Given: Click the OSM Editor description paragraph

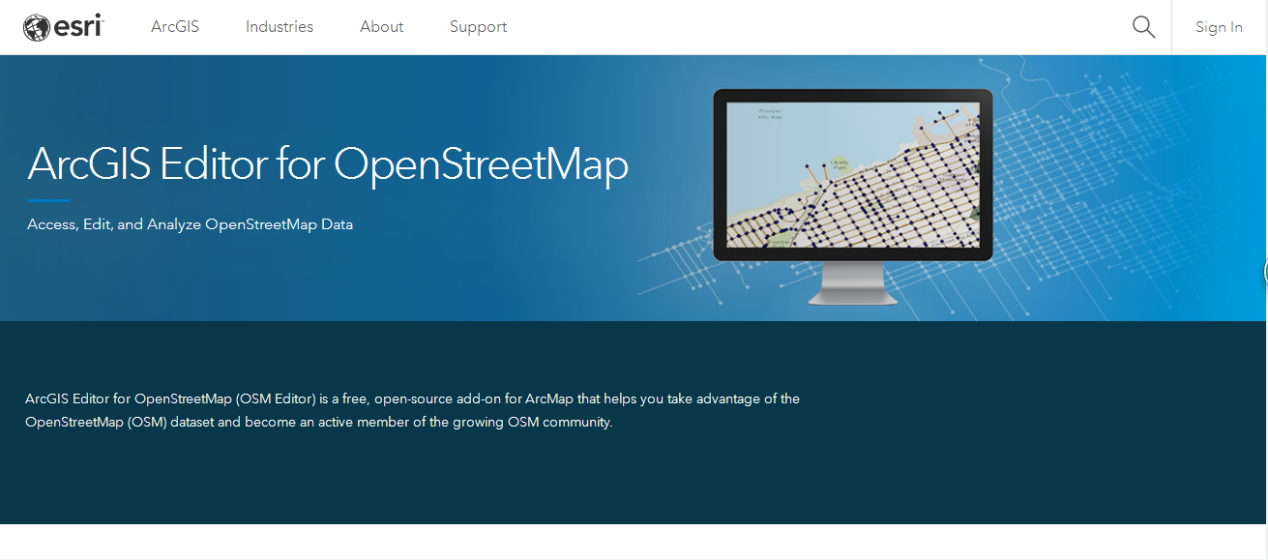Looking at the screenshot, I should point(412,411).
